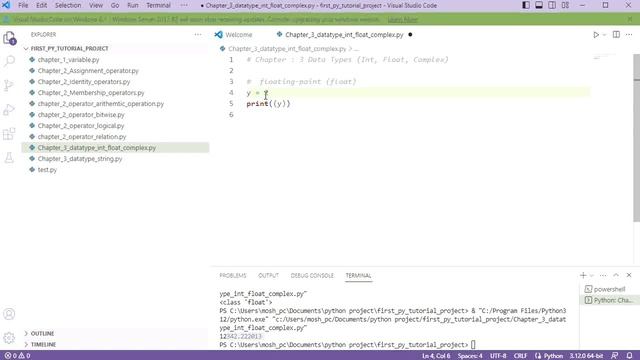Select Python terminal instance in list
The height and width of the screenshot is (360, 640).
click(609, 300)
